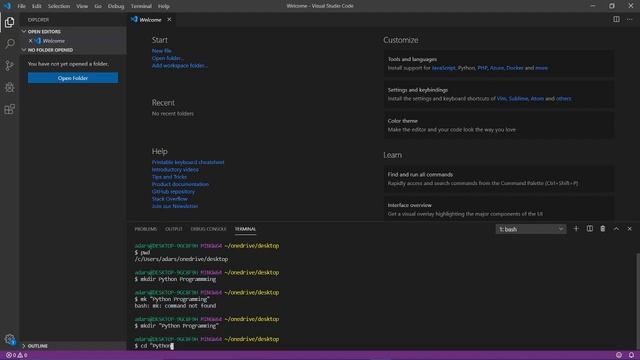Open the Manage gear menu
This screenshot has width=640, height=360.
pos(9,339)
